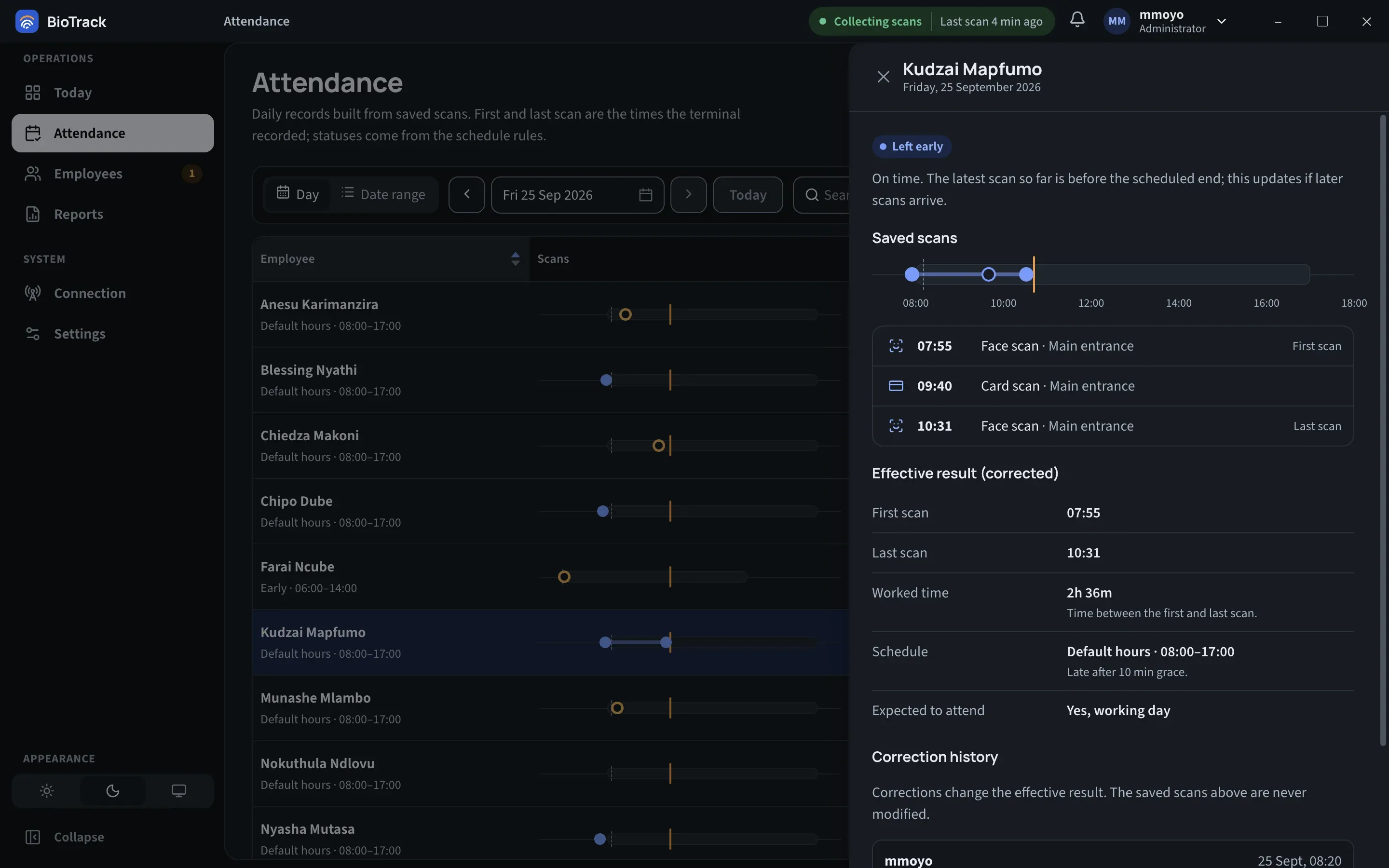Go to the previous day
1389x868 pixels.
click(466, 195)
